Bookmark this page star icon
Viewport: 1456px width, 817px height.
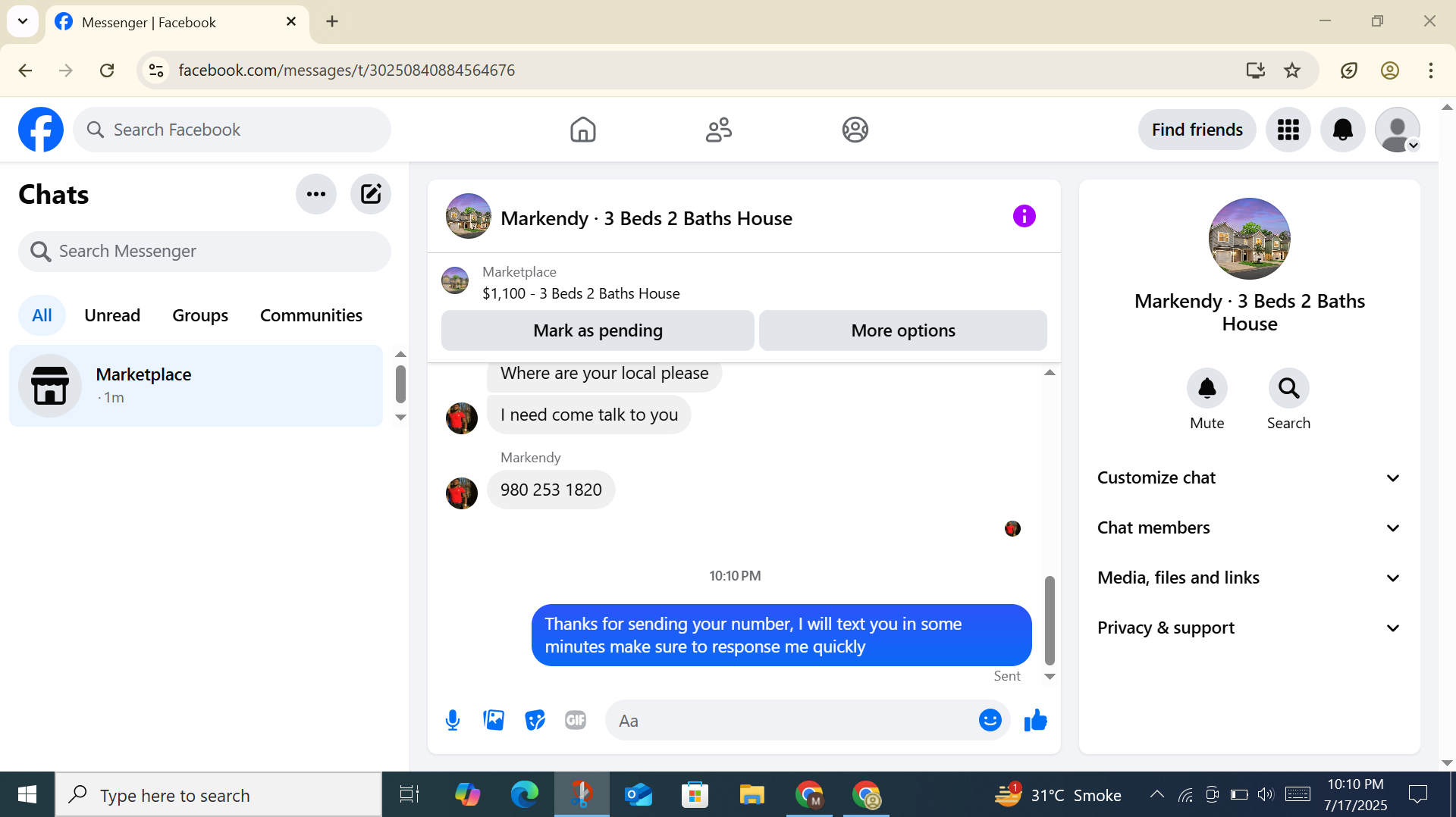tap(1292, 70)
